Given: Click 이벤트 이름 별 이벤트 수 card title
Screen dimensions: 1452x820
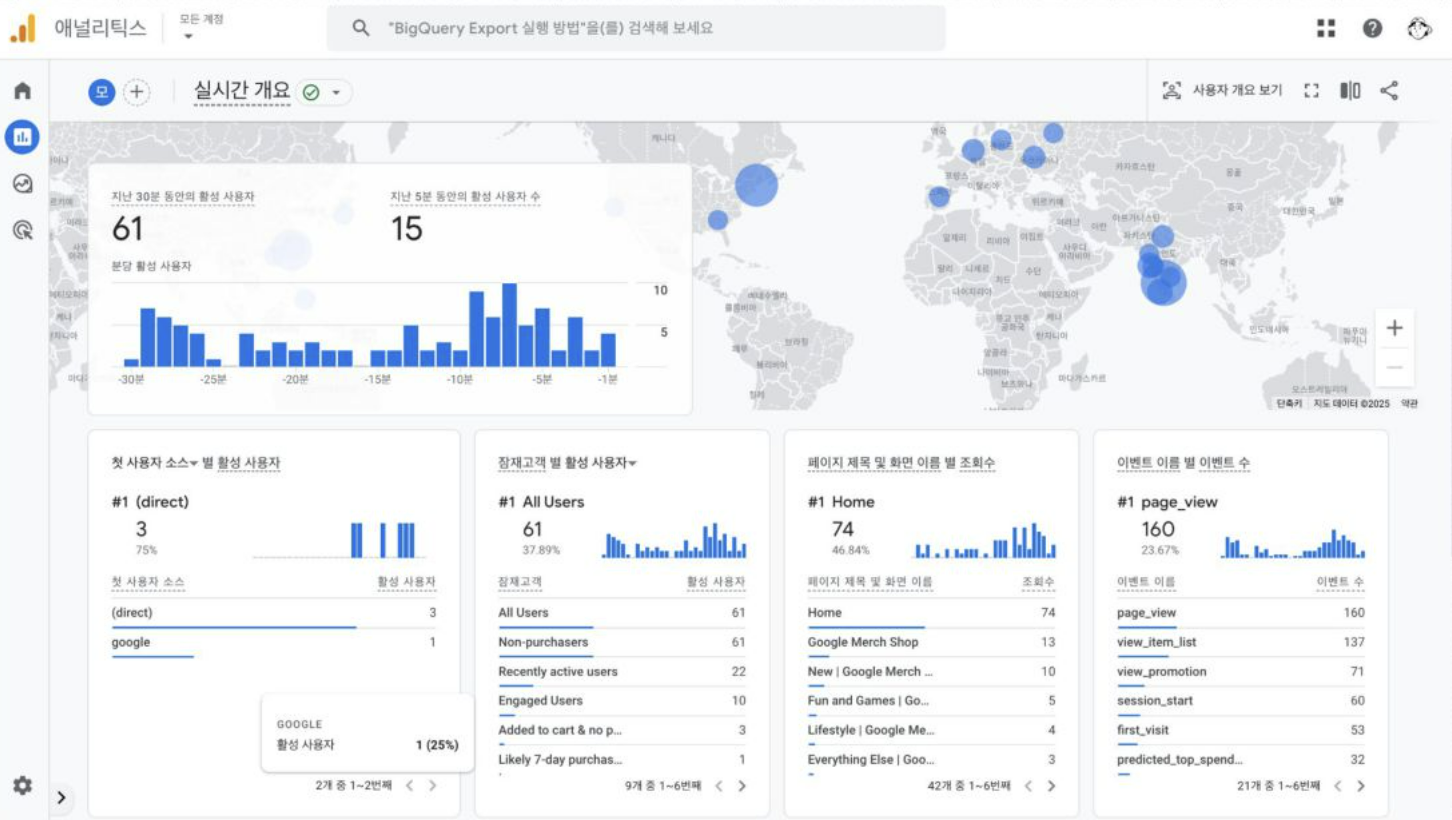Looking at the screenshot, I should [1183, 463].
